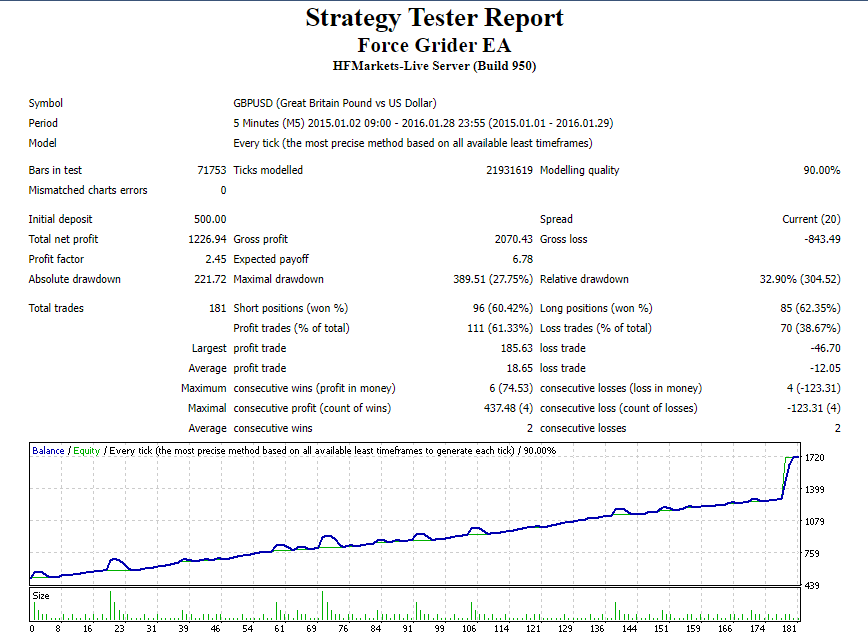Select long positions value '85 (62.35%)'
Viewport: 868px width, 641px height.
(810, 309)
